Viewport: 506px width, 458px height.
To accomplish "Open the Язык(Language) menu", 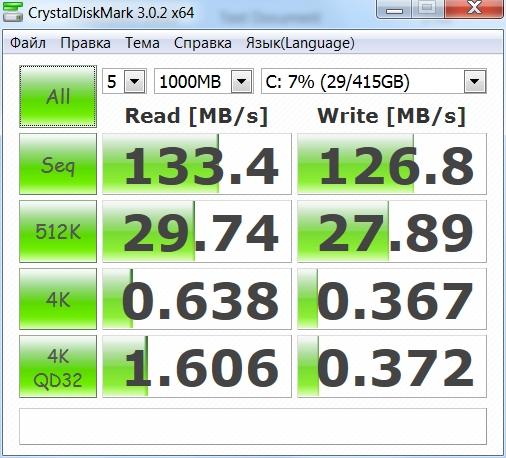I will [x=300, y=43].
